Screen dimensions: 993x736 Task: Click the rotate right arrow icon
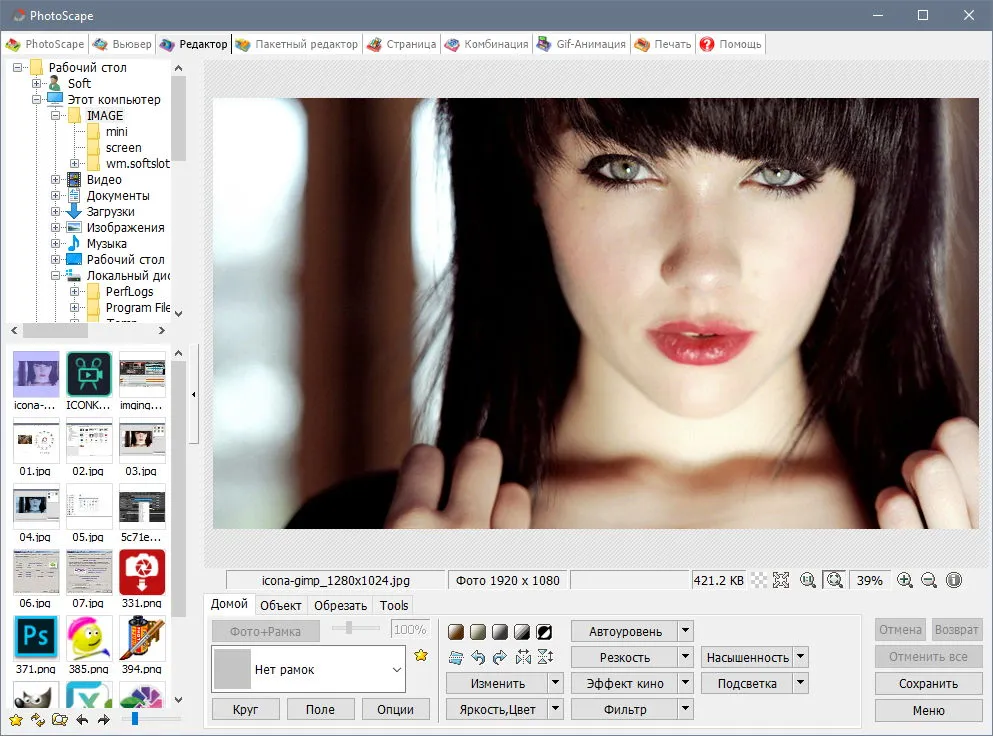(x=500, y=657)
